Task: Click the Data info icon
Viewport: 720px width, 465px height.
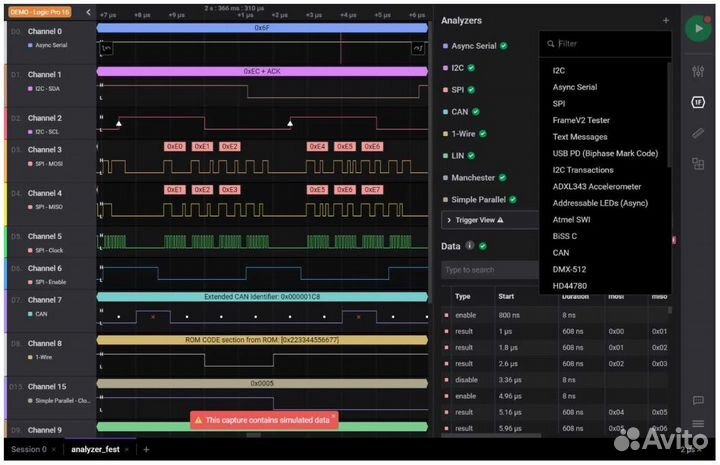Action: pos(482,246)
